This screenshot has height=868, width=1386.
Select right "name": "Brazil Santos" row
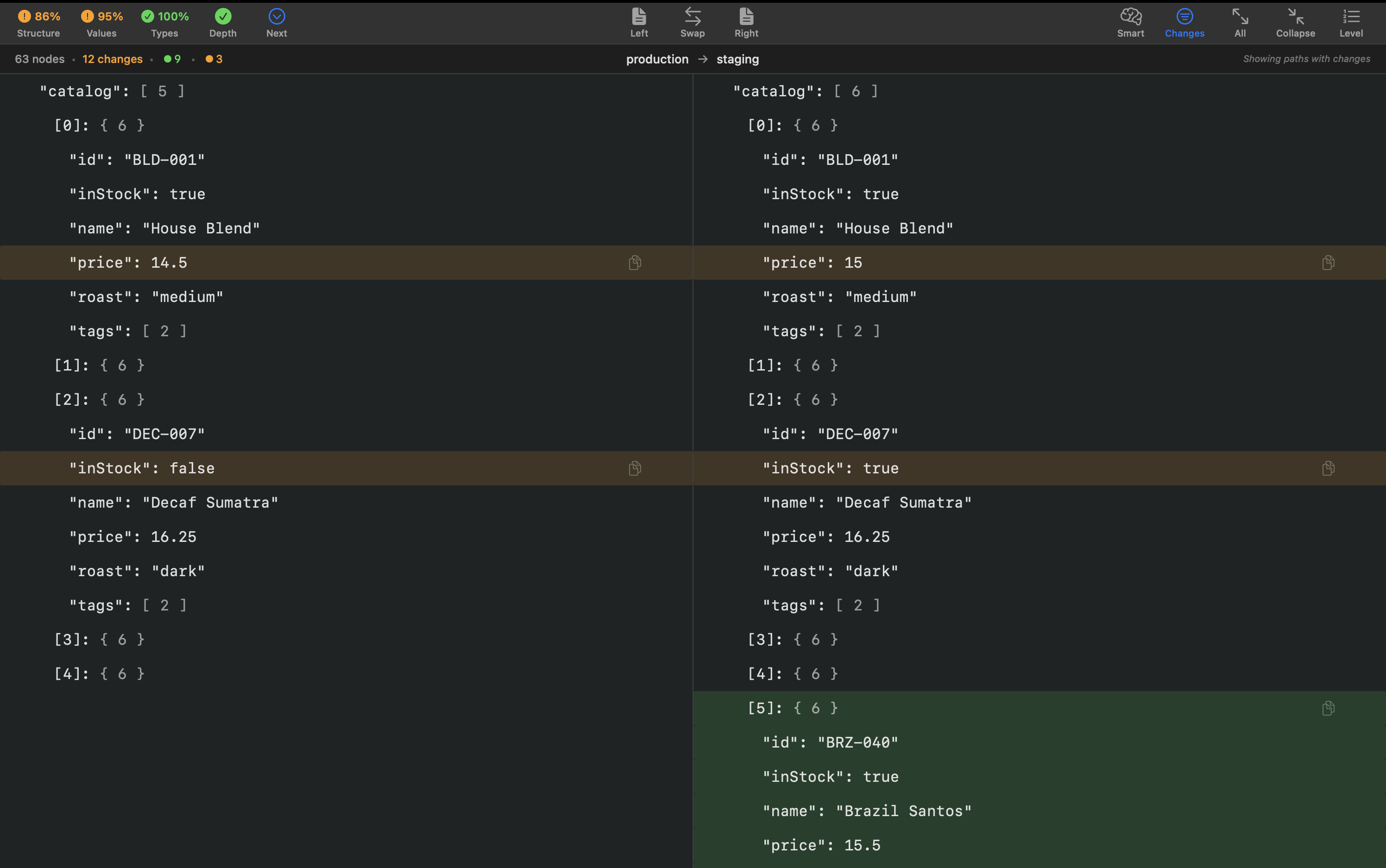click(x=1040, y=811)
